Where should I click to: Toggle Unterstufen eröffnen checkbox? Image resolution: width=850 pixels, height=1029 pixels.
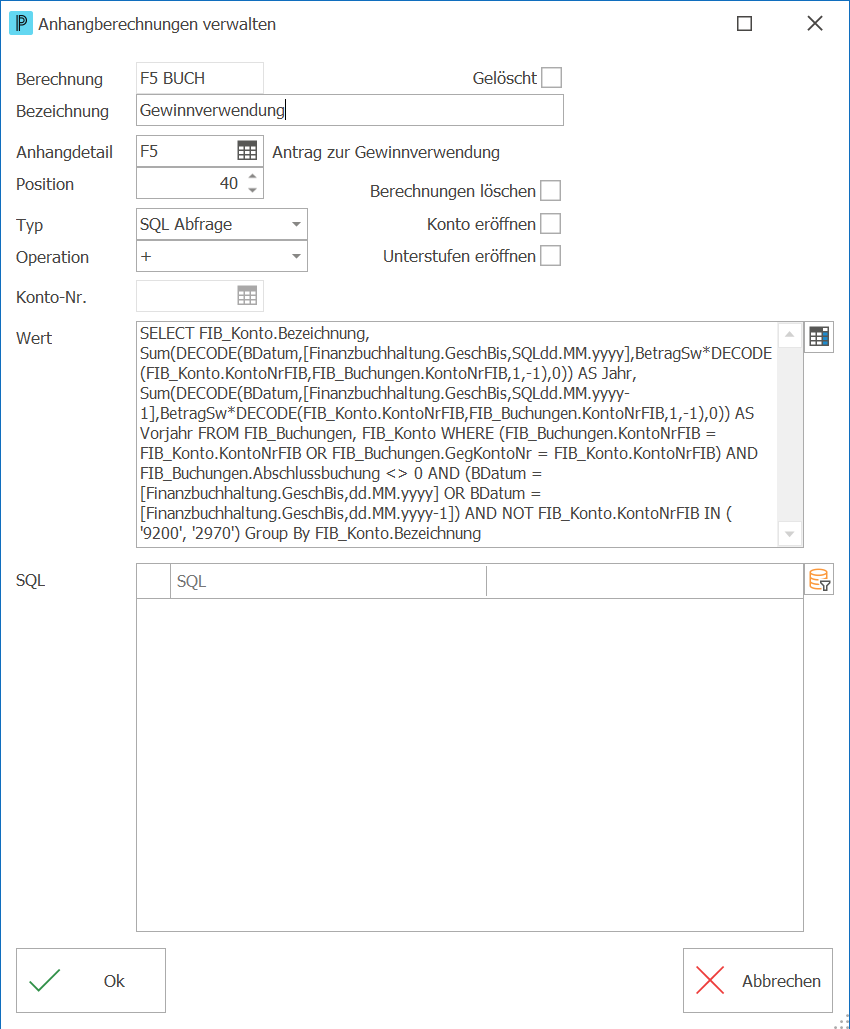click(x=551, y=255)
